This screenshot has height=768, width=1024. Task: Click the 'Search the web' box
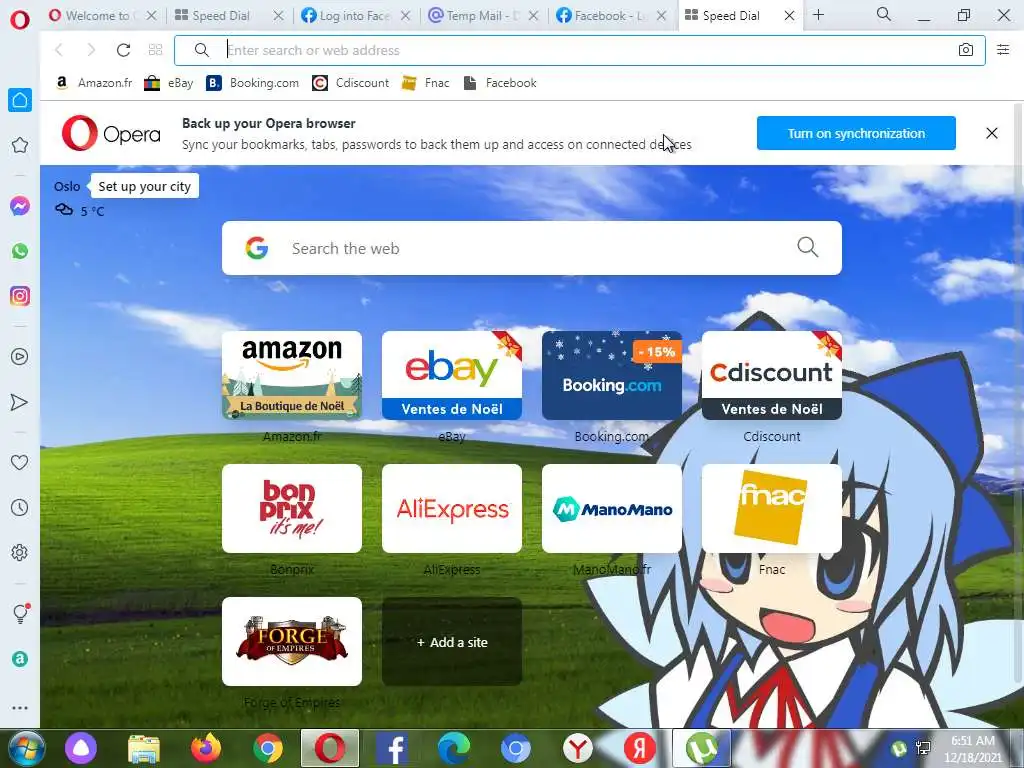point(532,248)
